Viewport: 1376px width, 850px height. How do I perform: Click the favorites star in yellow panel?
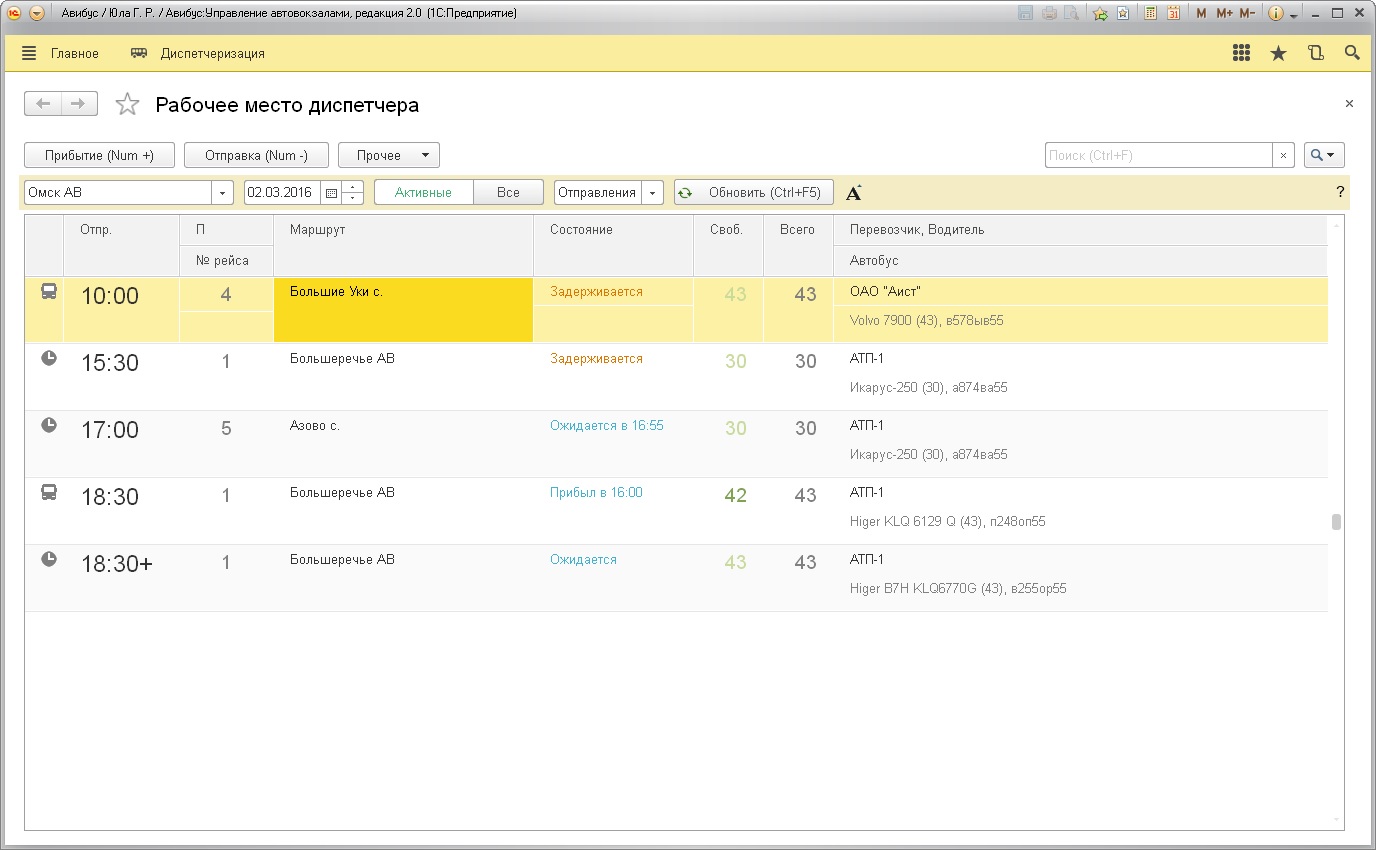click(1278, 54)
